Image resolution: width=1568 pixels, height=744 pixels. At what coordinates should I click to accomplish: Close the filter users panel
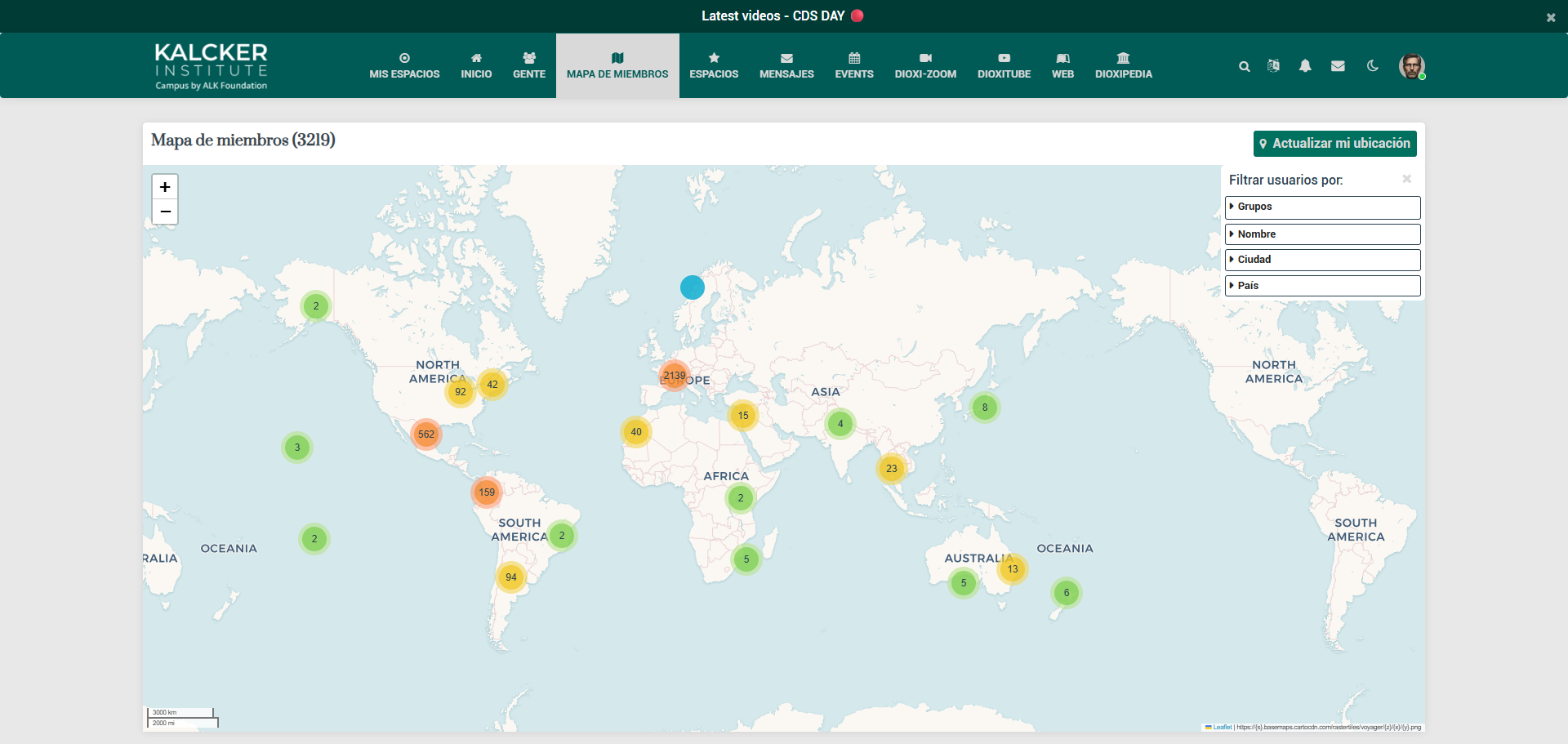[x=1406, y=179]
